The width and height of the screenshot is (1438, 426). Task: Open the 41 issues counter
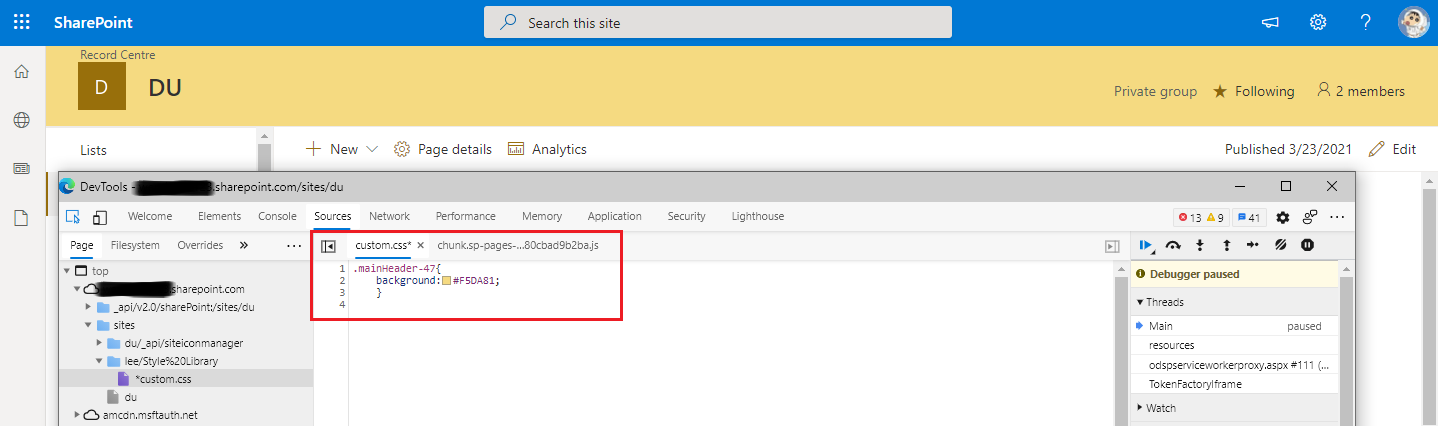point(1249,217)
